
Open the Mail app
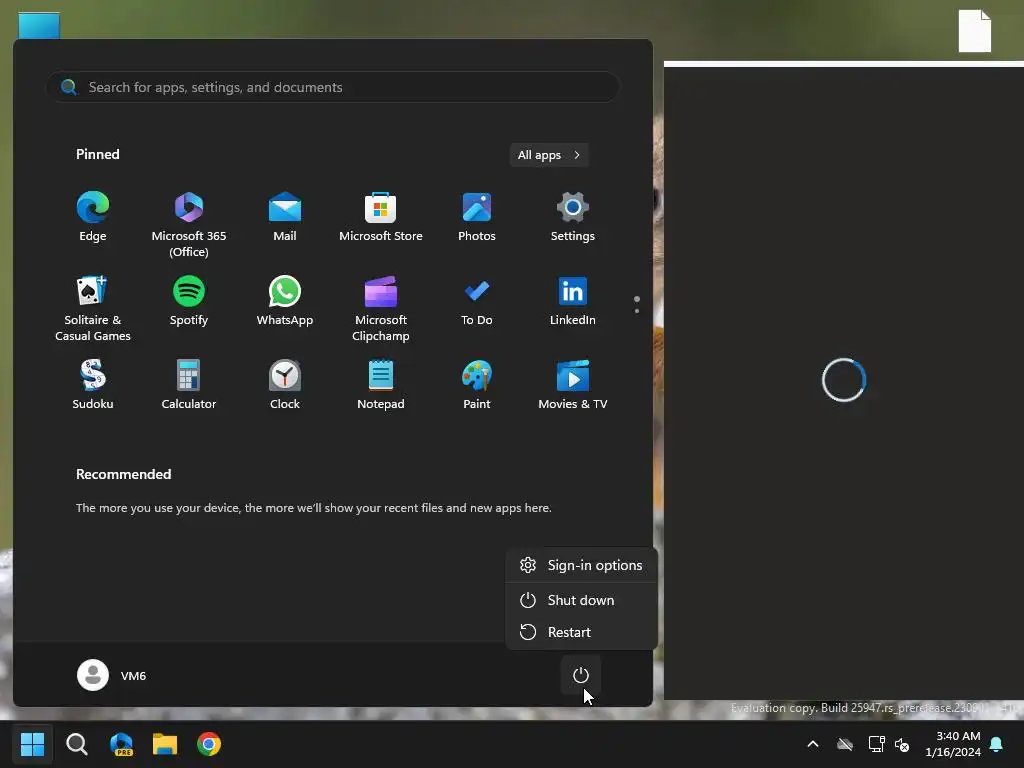pos(285,217)
